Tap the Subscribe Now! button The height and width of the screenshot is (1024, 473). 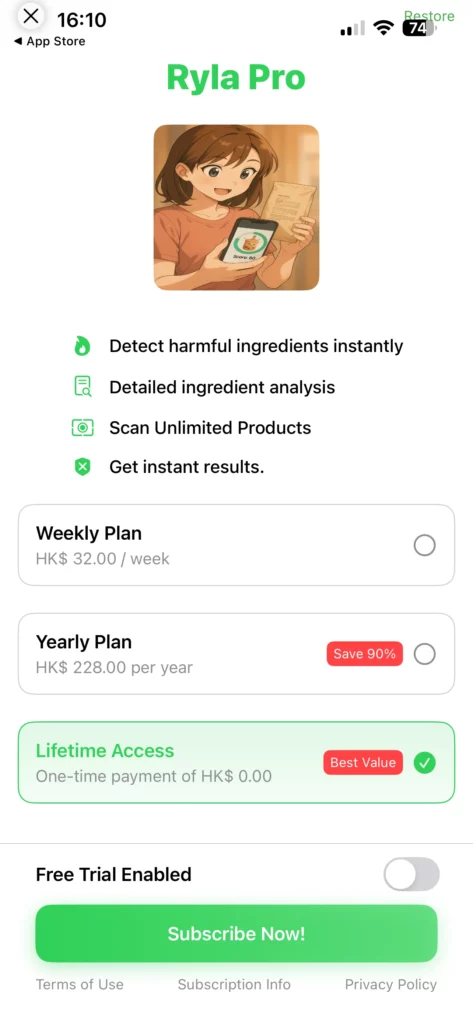click(236, 933)
